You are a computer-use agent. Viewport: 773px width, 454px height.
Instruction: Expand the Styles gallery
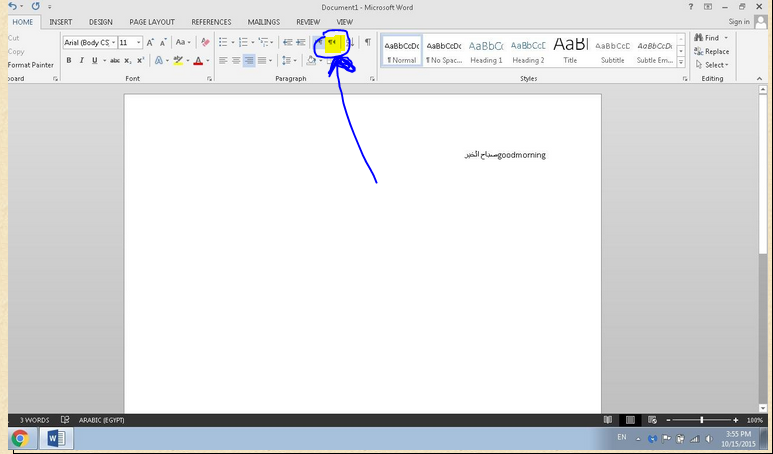(x=681, y=62)
